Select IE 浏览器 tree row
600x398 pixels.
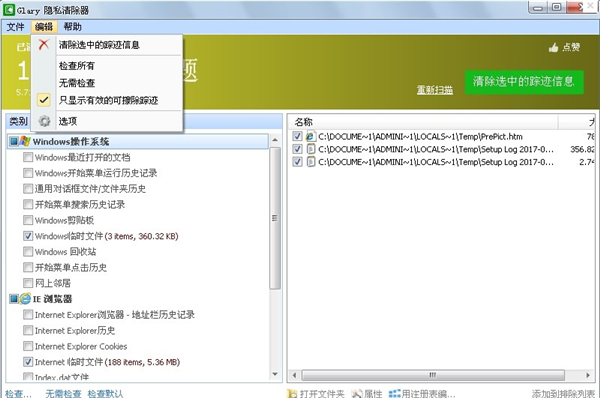pos(138,298)
